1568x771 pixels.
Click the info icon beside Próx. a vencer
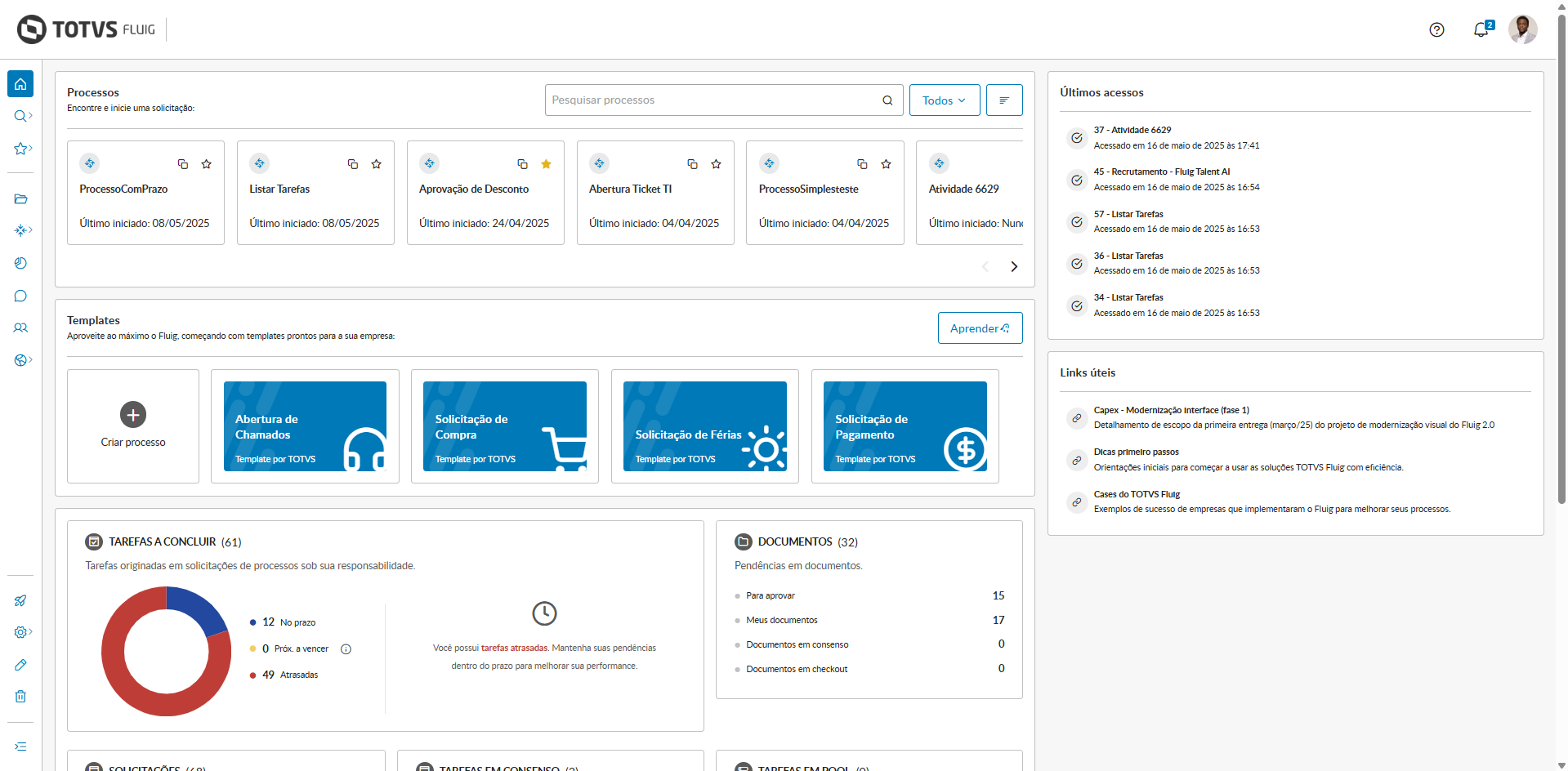tap(346, 649)
